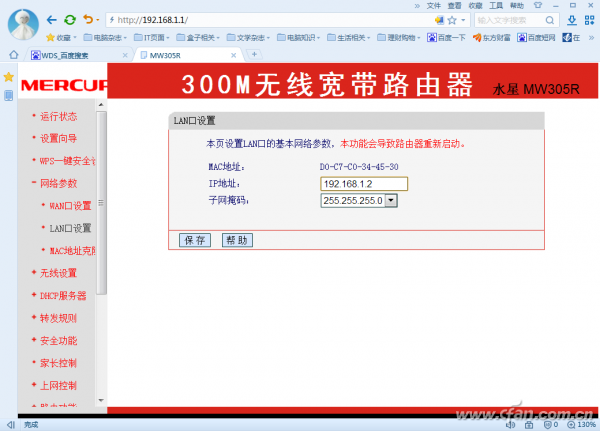Open downloads with the download arrow icon
Screen dimensions: 600x431
[x=572, y=20]
